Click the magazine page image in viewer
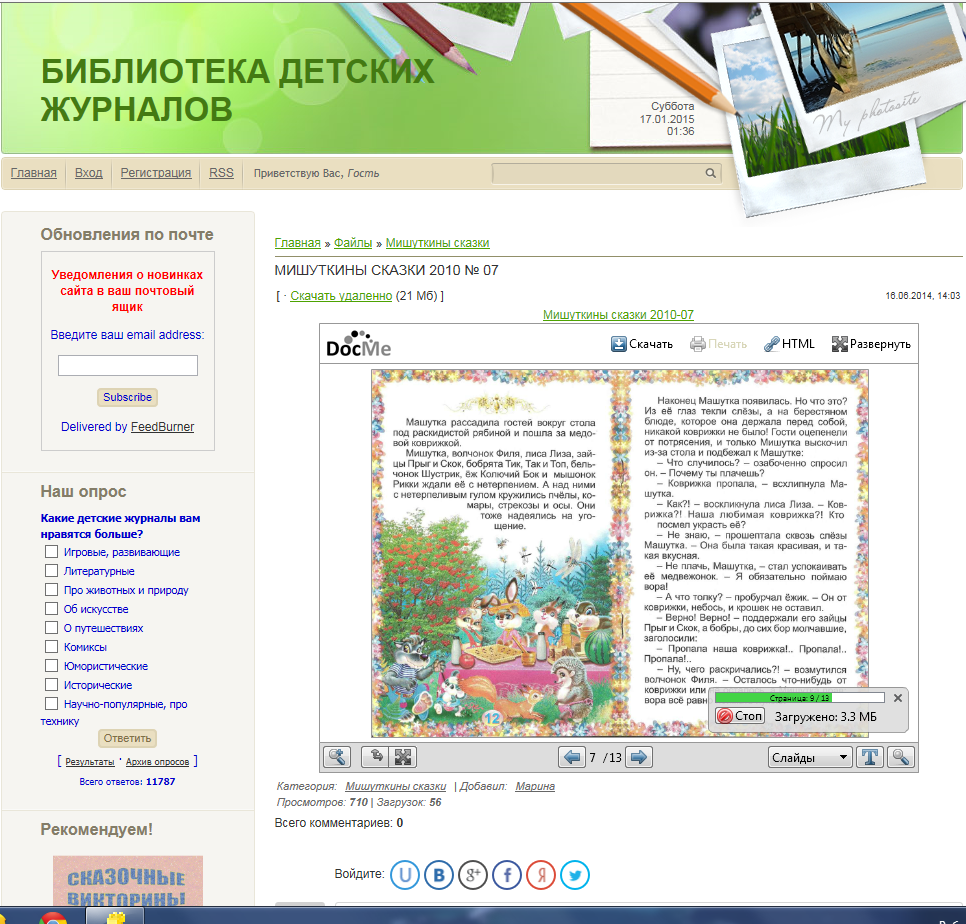Screen dimensions: 966x924 click(620, 553)
